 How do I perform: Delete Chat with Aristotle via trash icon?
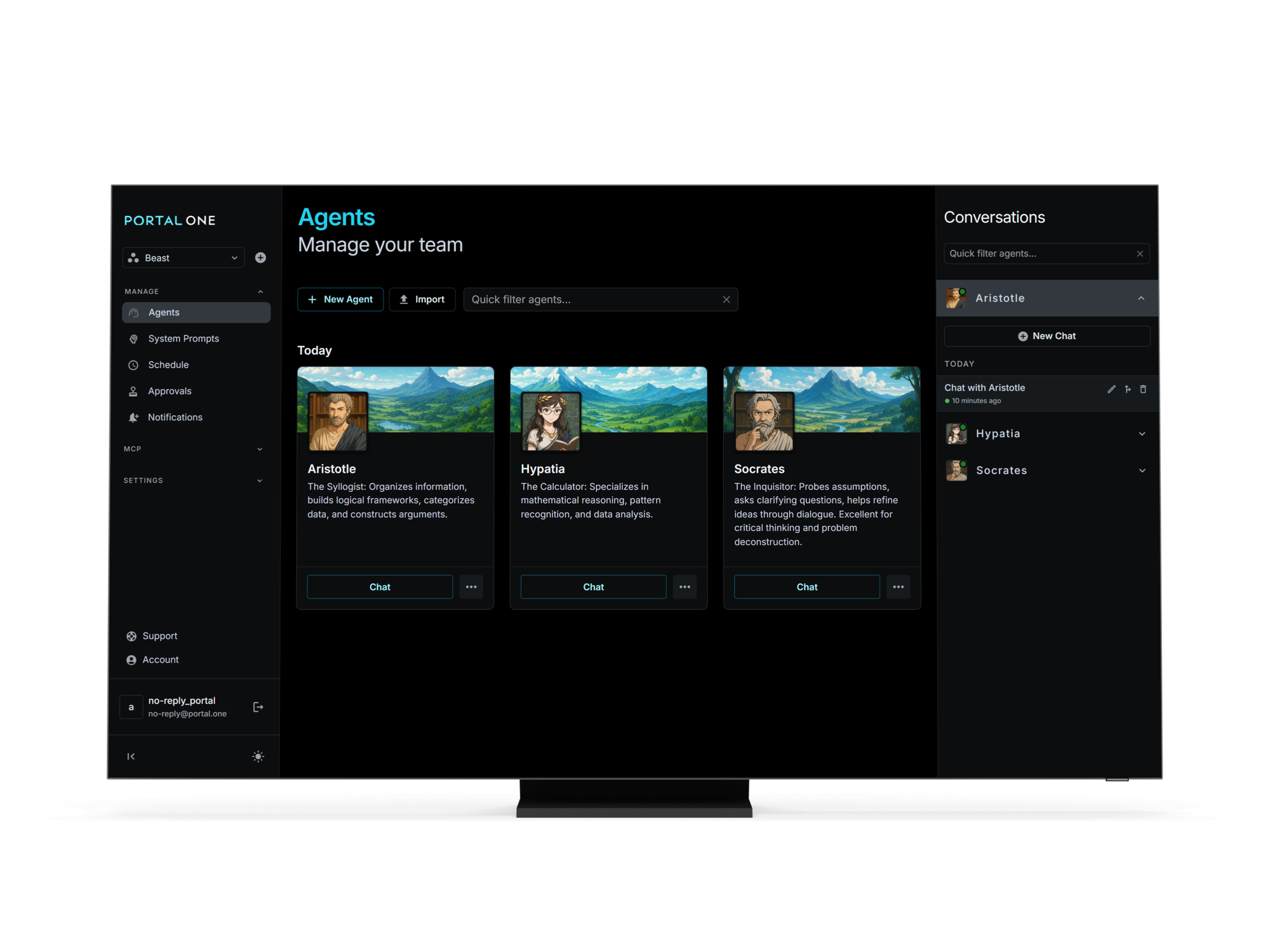pyautogui.click(x=1144, y=389)
